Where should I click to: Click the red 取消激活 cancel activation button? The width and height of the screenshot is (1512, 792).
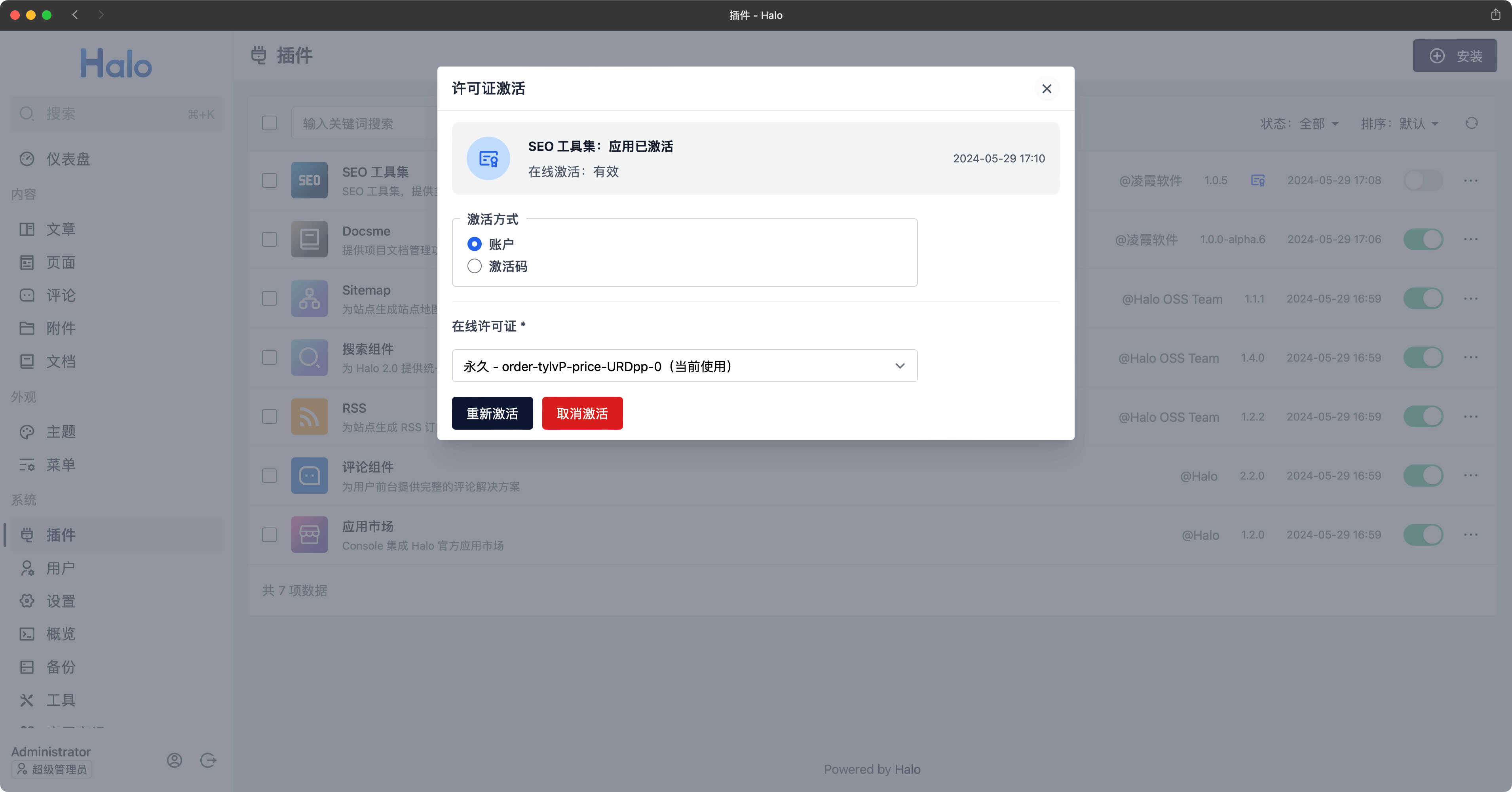(x=582, y=413)
